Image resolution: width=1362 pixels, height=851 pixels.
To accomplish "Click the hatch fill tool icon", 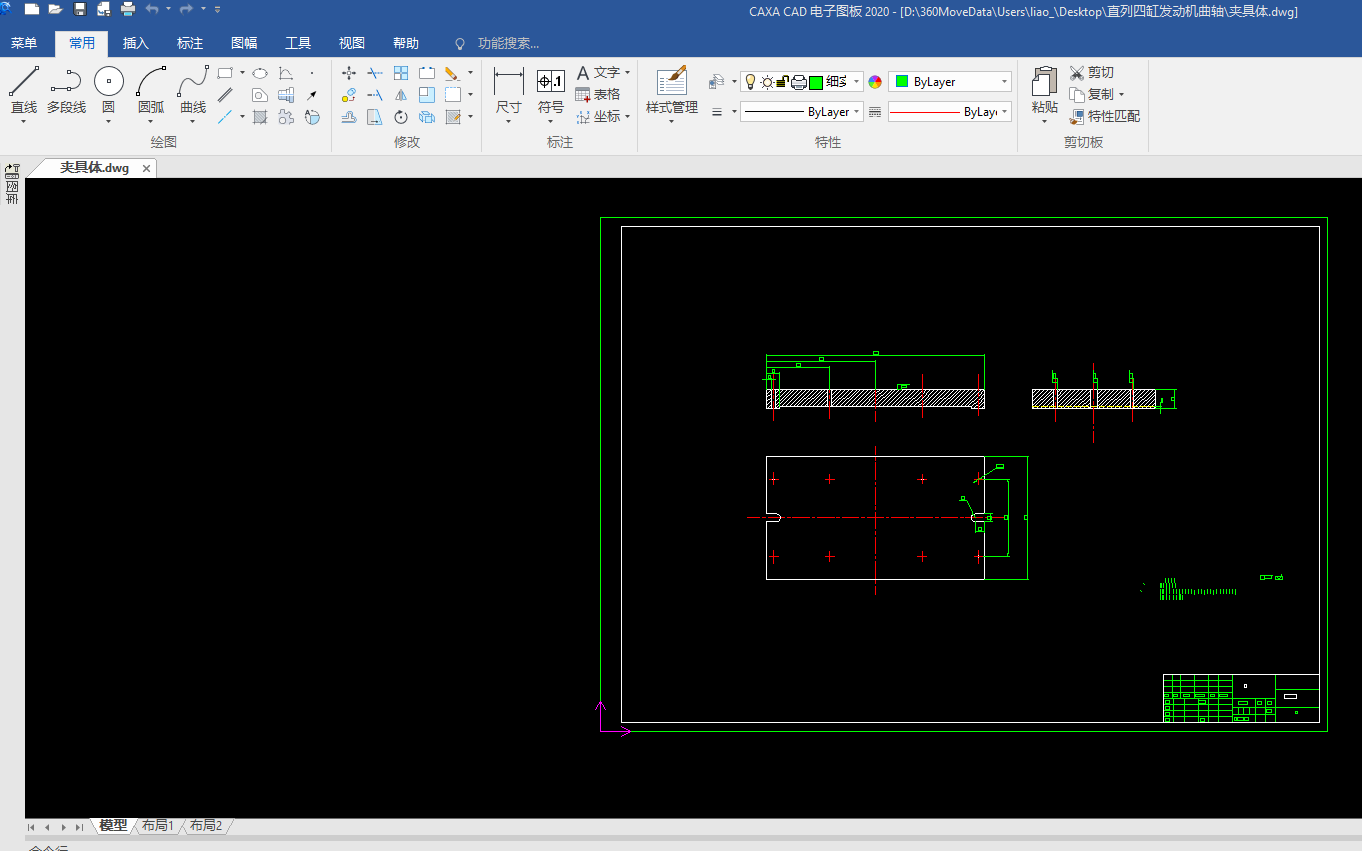I will pos(260,117).
